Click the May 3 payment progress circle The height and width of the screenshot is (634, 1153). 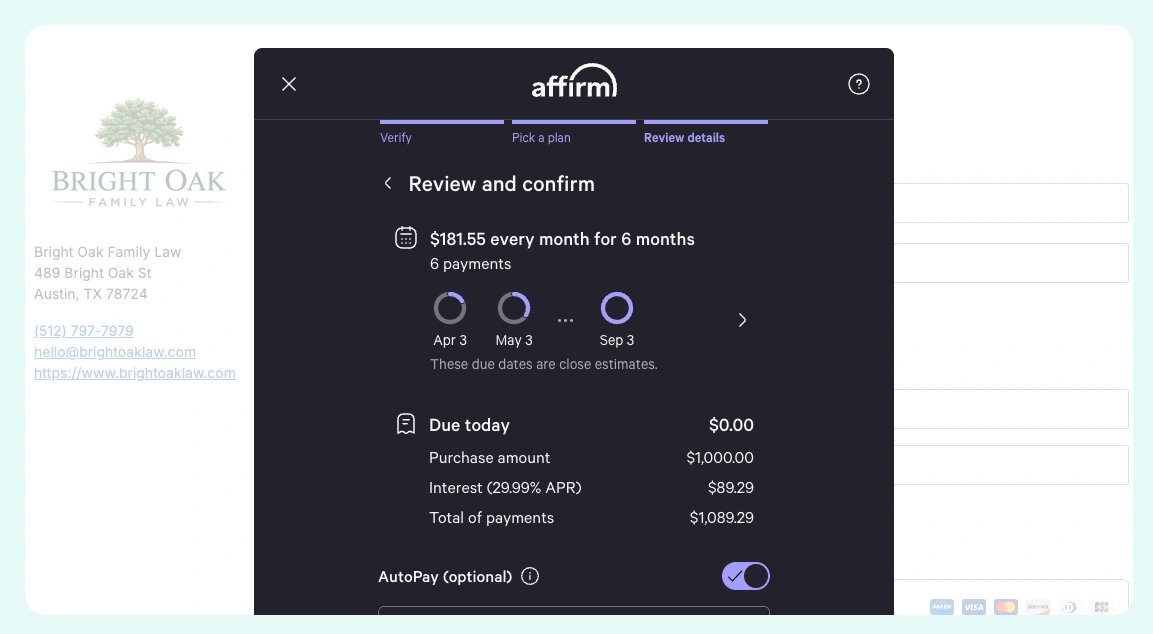(x=514, y=308)
